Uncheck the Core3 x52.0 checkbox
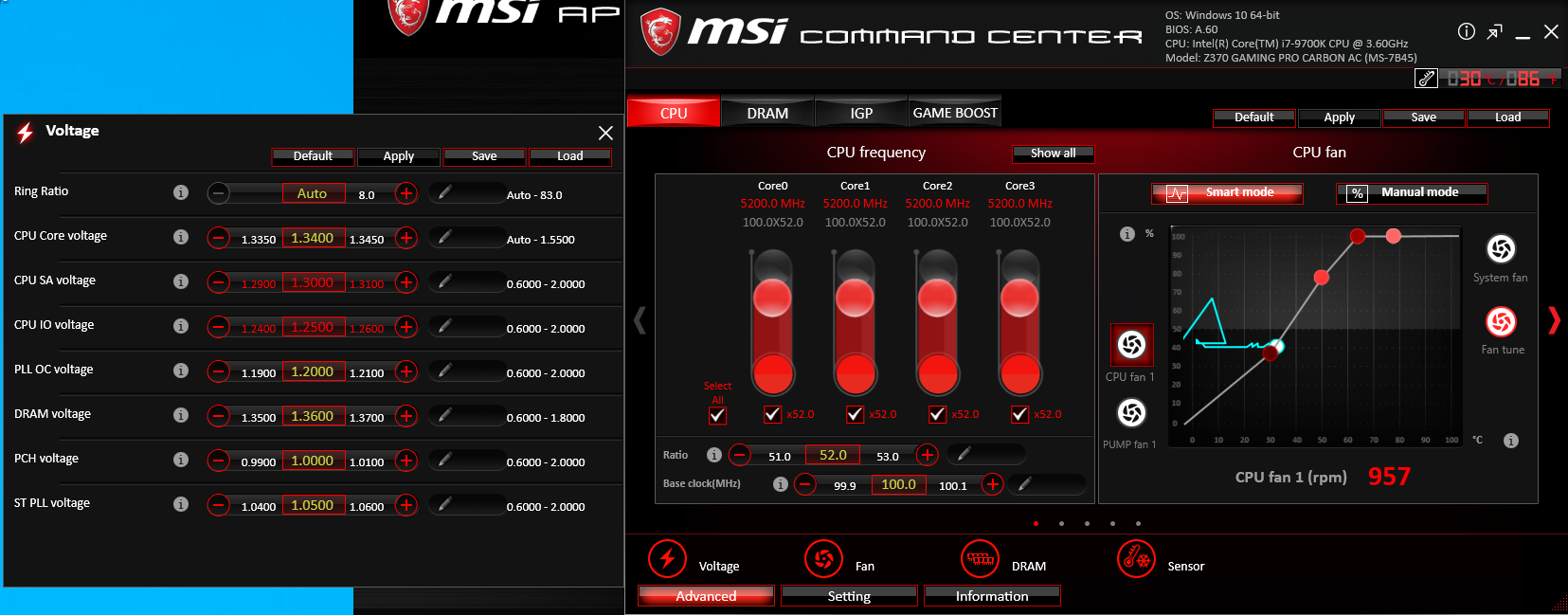Image resolution: width=1568 pixels, height=615 pixels. point(1019,414)
